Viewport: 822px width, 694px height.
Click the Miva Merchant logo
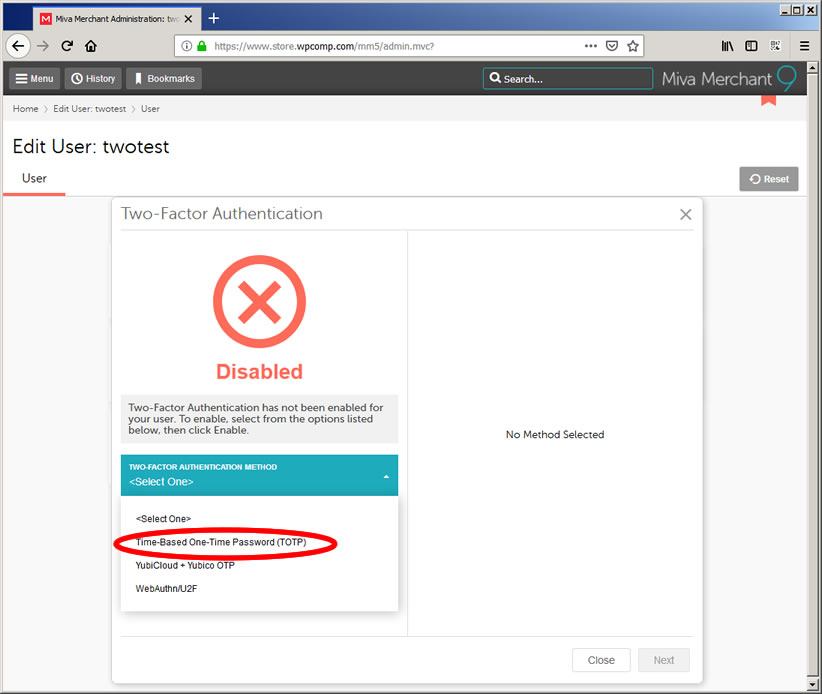729,79
